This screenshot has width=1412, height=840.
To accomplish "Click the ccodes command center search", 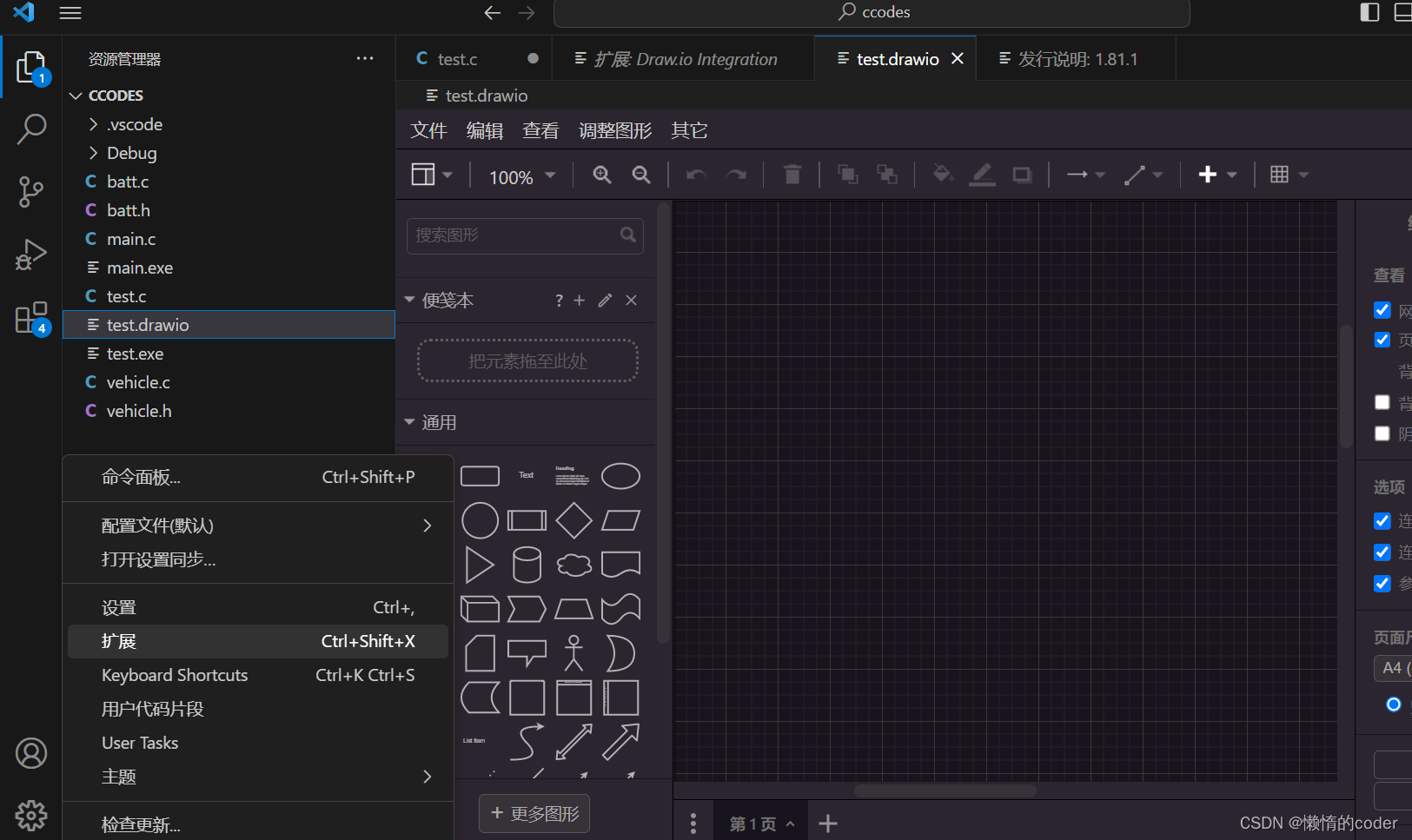I will tap(872, 12).
